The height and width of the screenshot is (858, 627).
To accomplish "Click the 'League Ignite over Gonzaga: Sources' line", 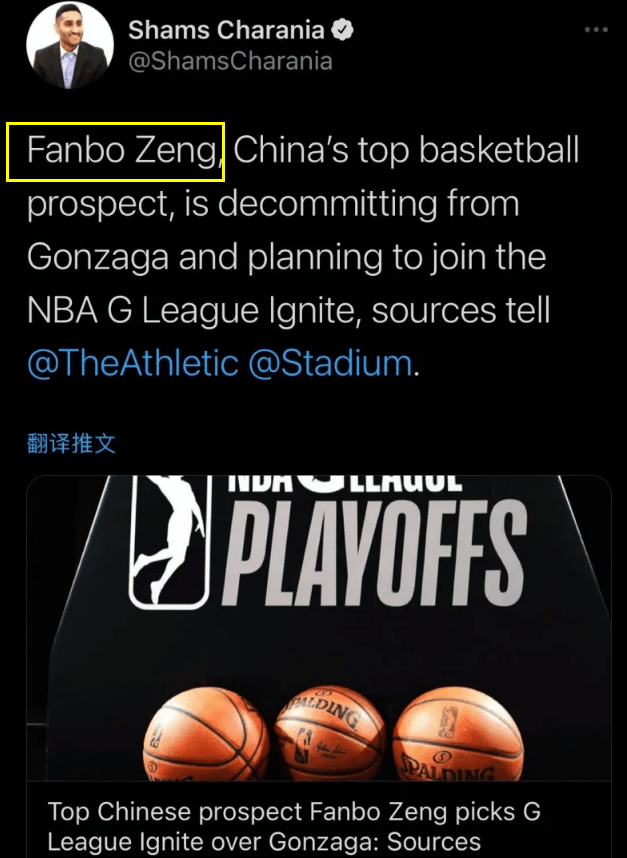I will 264,842.
